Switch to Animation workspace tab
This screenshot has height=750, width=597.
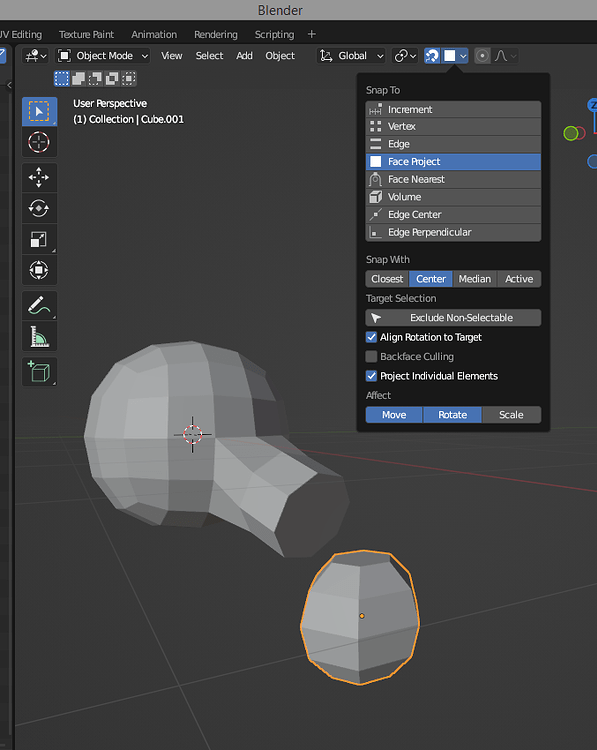[154, 34]
